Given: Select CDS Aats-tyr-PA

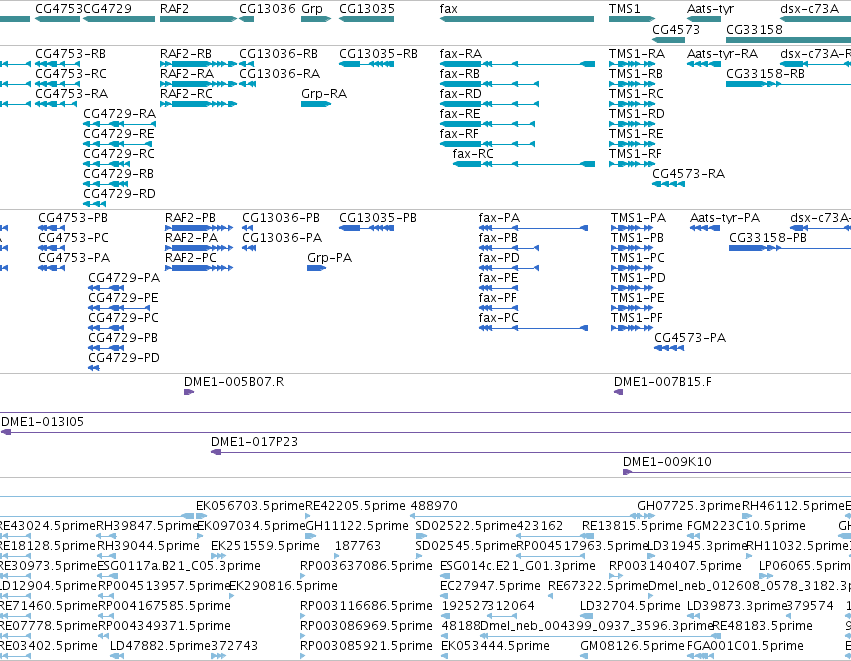Looking at the screenshot, I should point(705,228).
